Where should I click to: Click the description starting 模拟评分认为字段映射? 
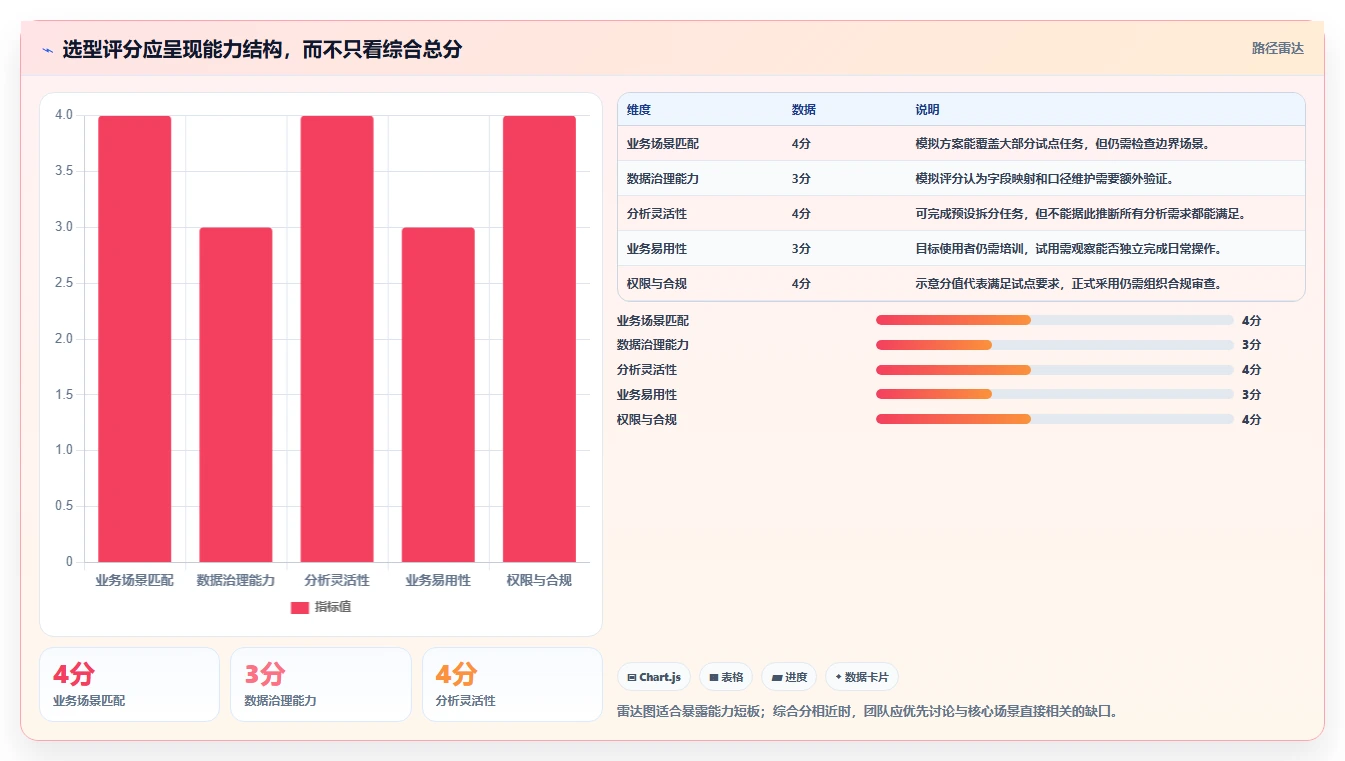[x=1044, y=179]
